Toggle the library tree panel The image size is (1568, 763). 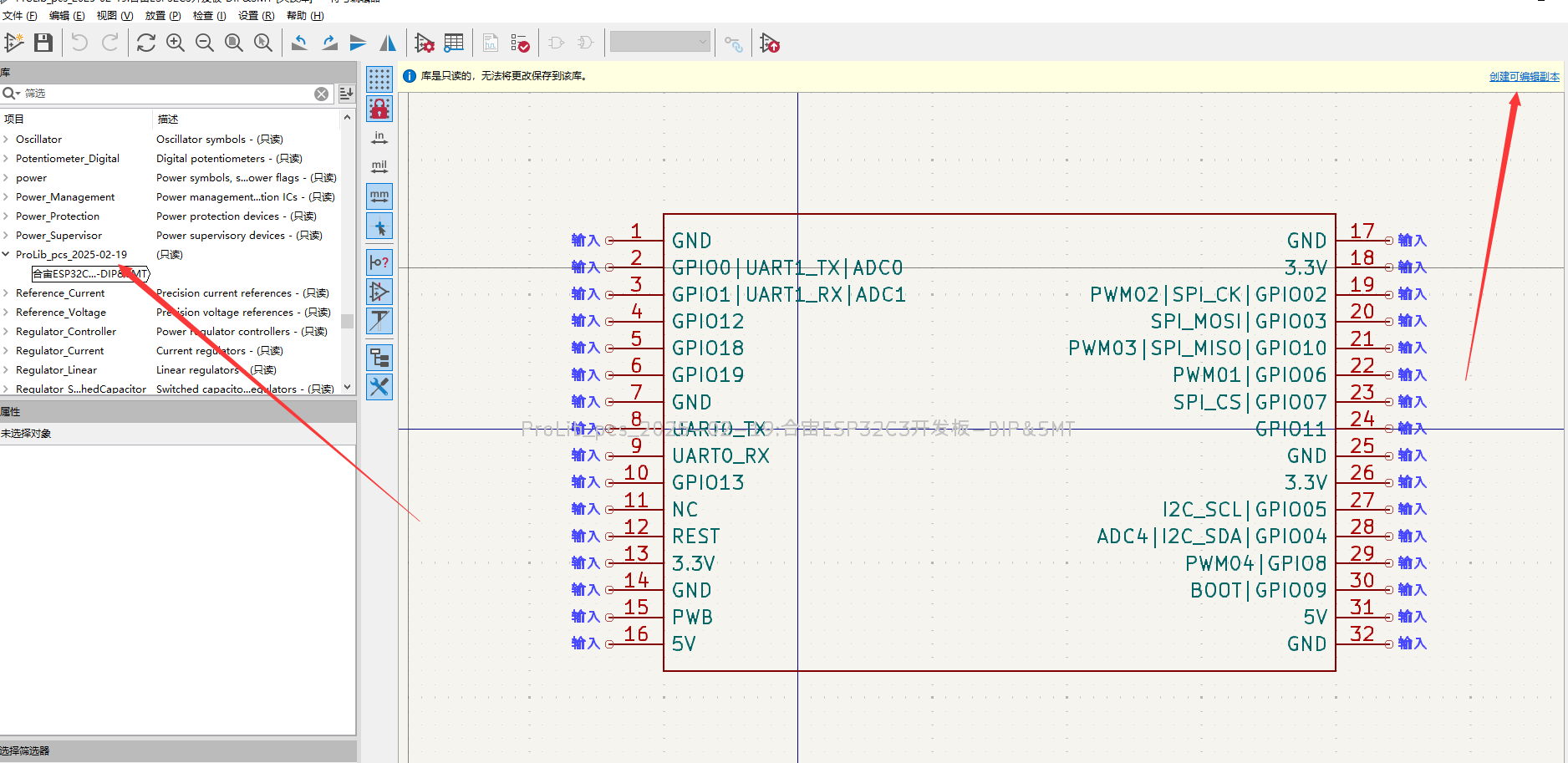click(379, 358)
